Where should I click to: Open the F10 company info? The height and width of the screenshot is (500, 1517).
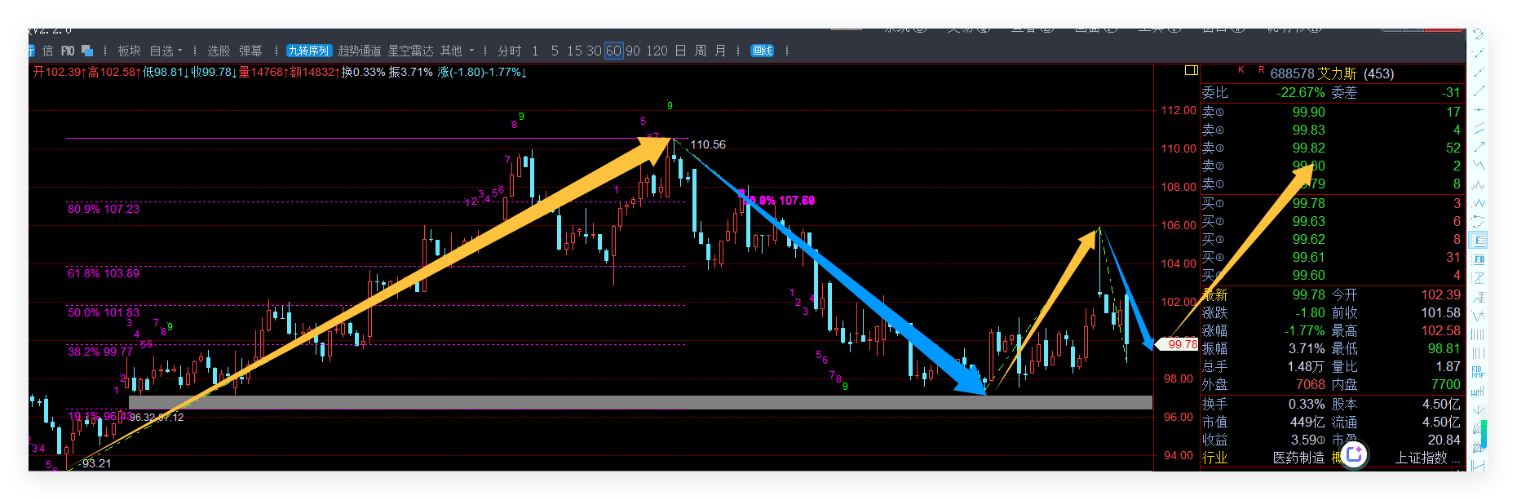pos(68,51)
